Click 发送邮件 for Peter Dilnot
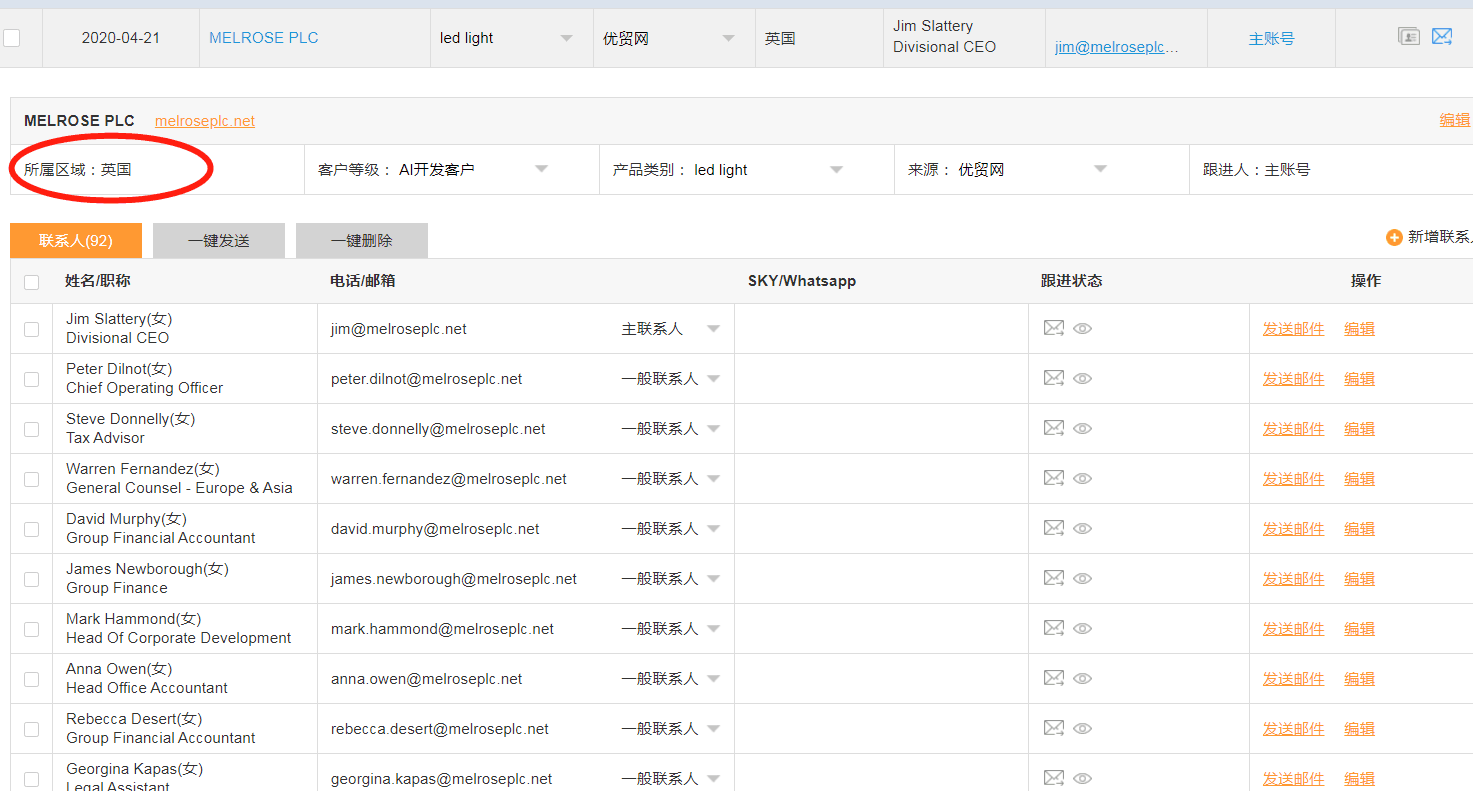The width and height of the screenshot is (1473, 791). tap(1293, 379)
